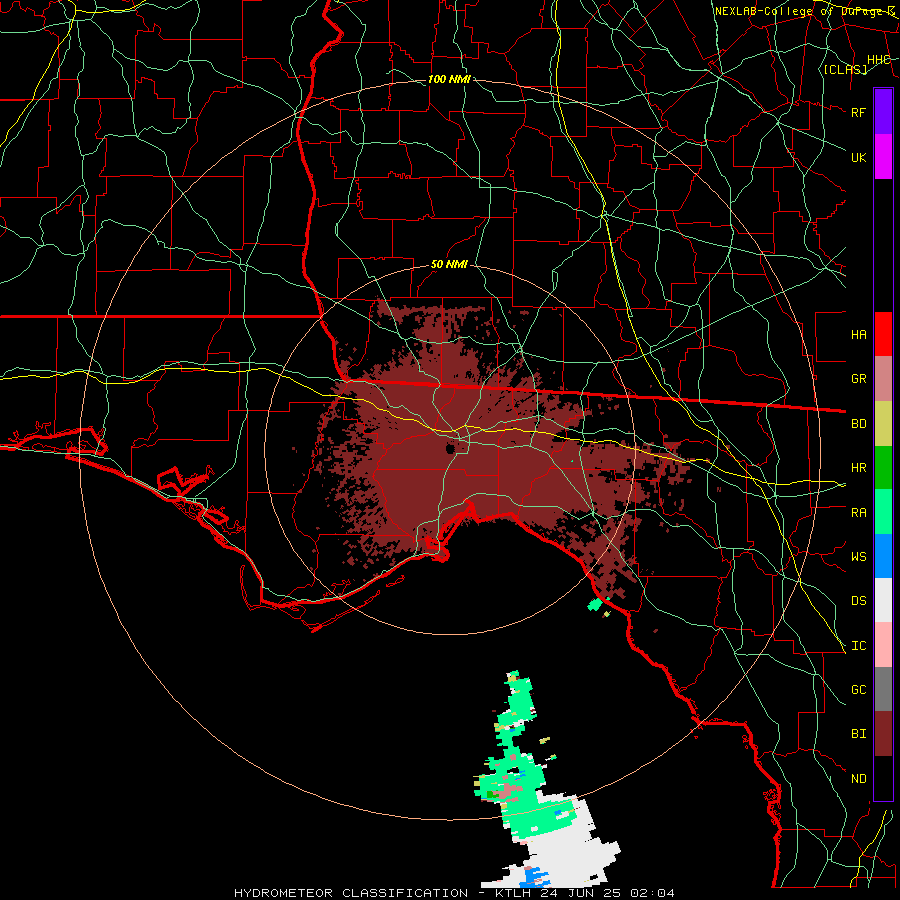Click the BD legend label

[858, 424]
